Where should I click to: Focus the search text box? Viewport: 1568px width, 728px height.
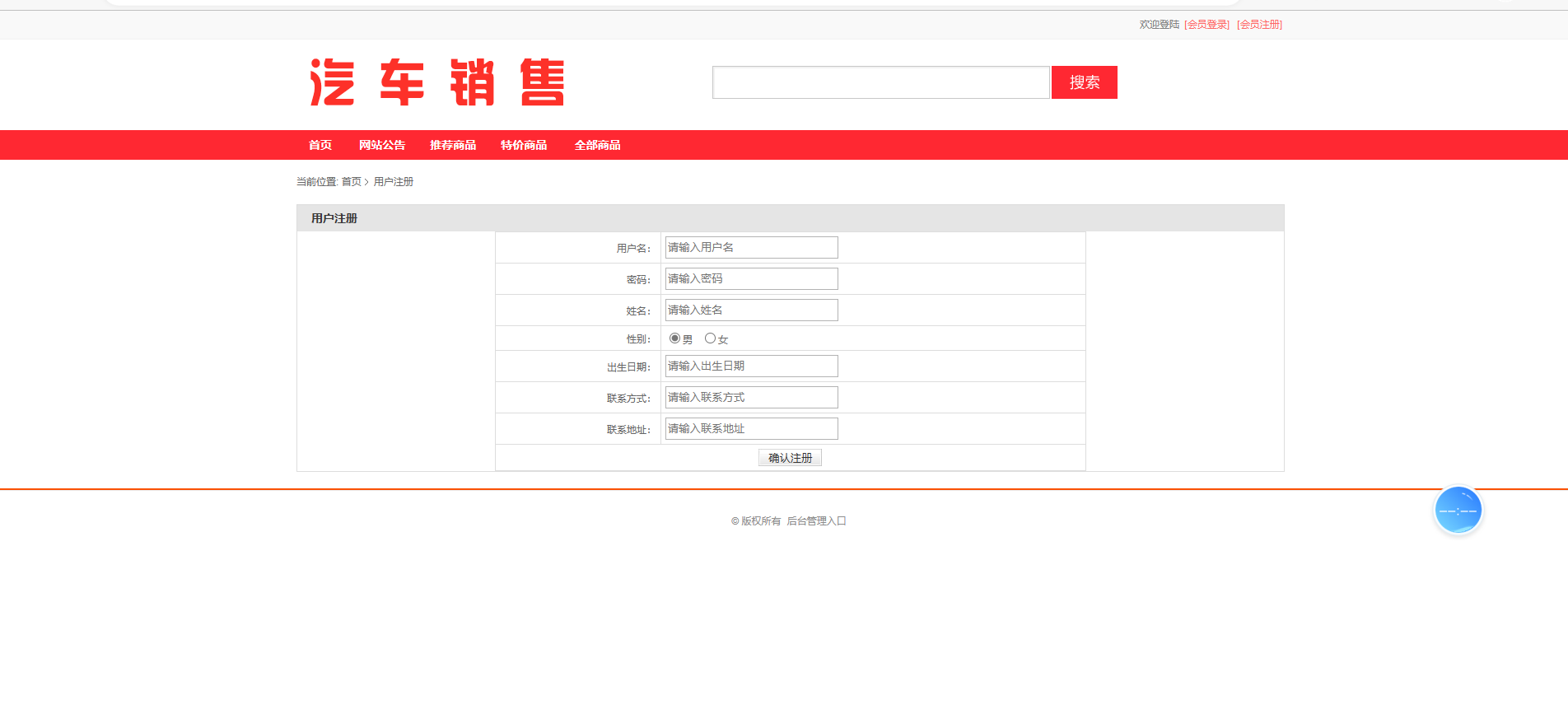pyautogui.click(x=880, y=82)
